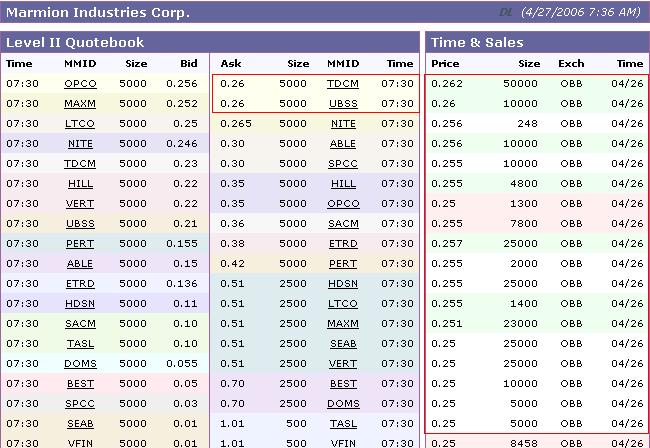The height and width of the screenshot is (448, 650).
Task: Open SPCC link in the 0.03 bid row
Action: point(80,404)
